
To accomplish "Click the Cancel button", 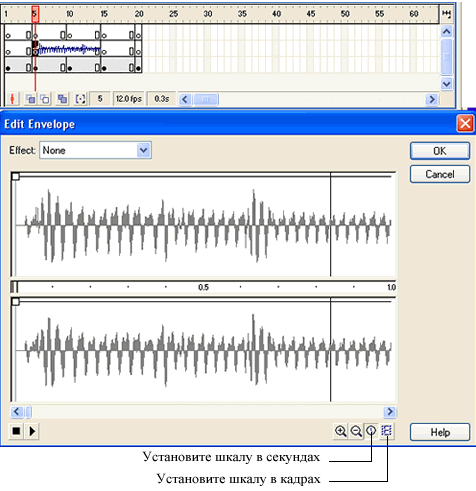I will (x=440, y=174).
